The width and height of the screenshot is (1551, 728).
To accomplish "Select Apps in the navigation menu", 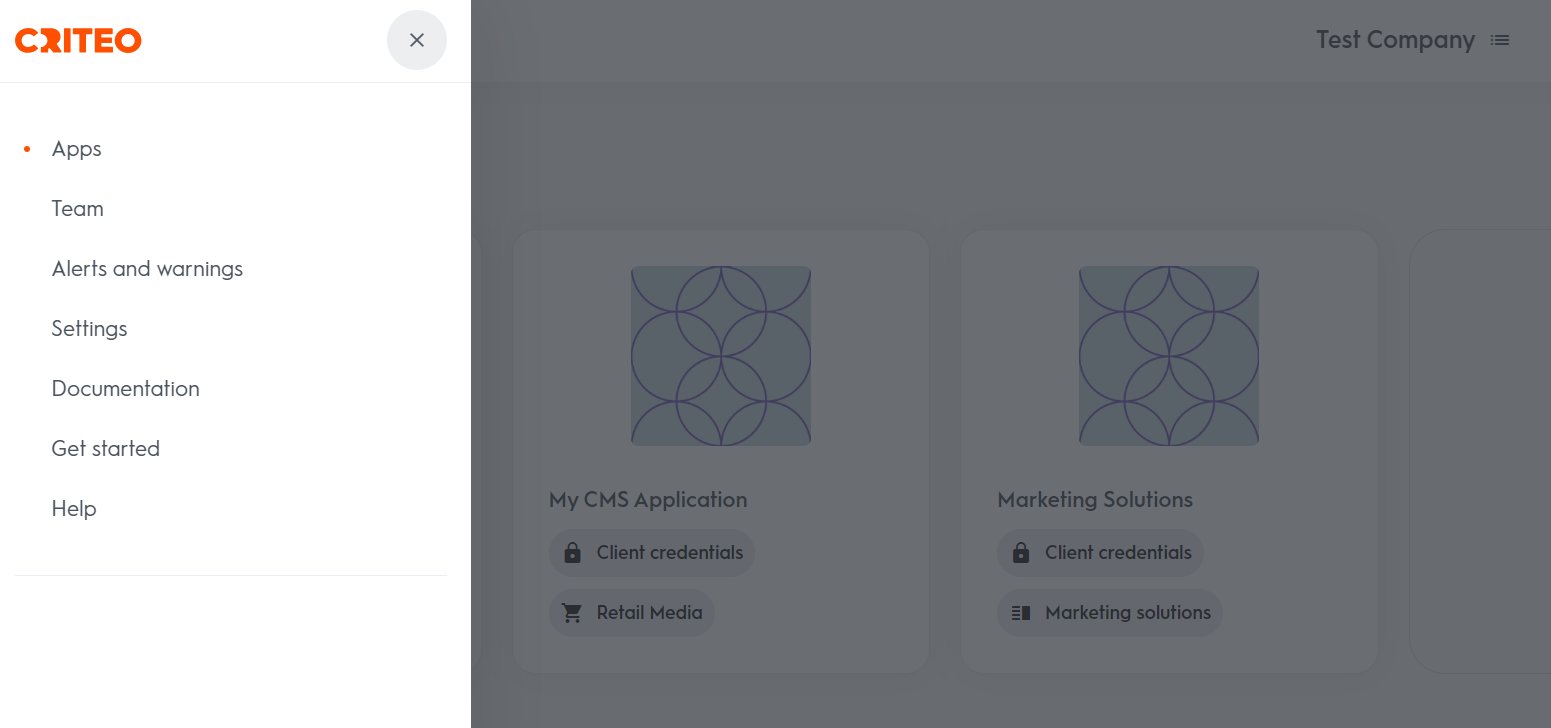I will coord(77,149).
